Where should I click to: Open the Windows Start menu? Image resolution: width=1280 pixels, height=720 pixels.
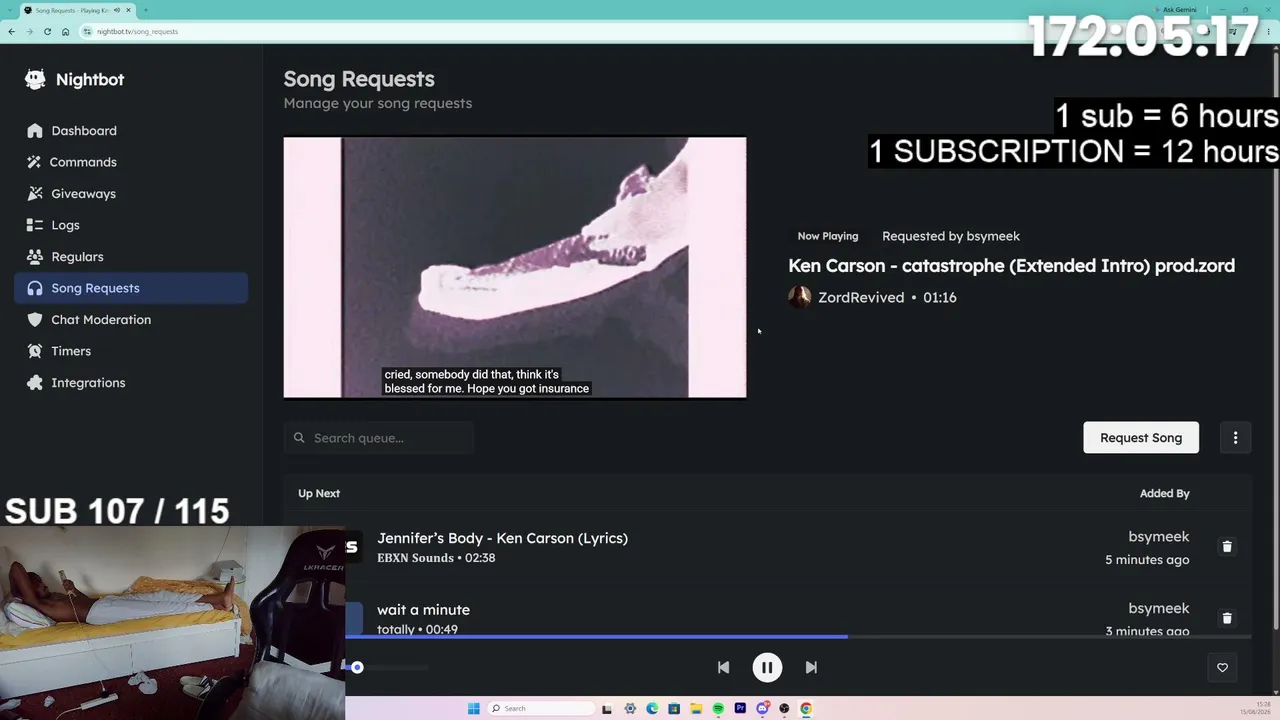(474, 709)
